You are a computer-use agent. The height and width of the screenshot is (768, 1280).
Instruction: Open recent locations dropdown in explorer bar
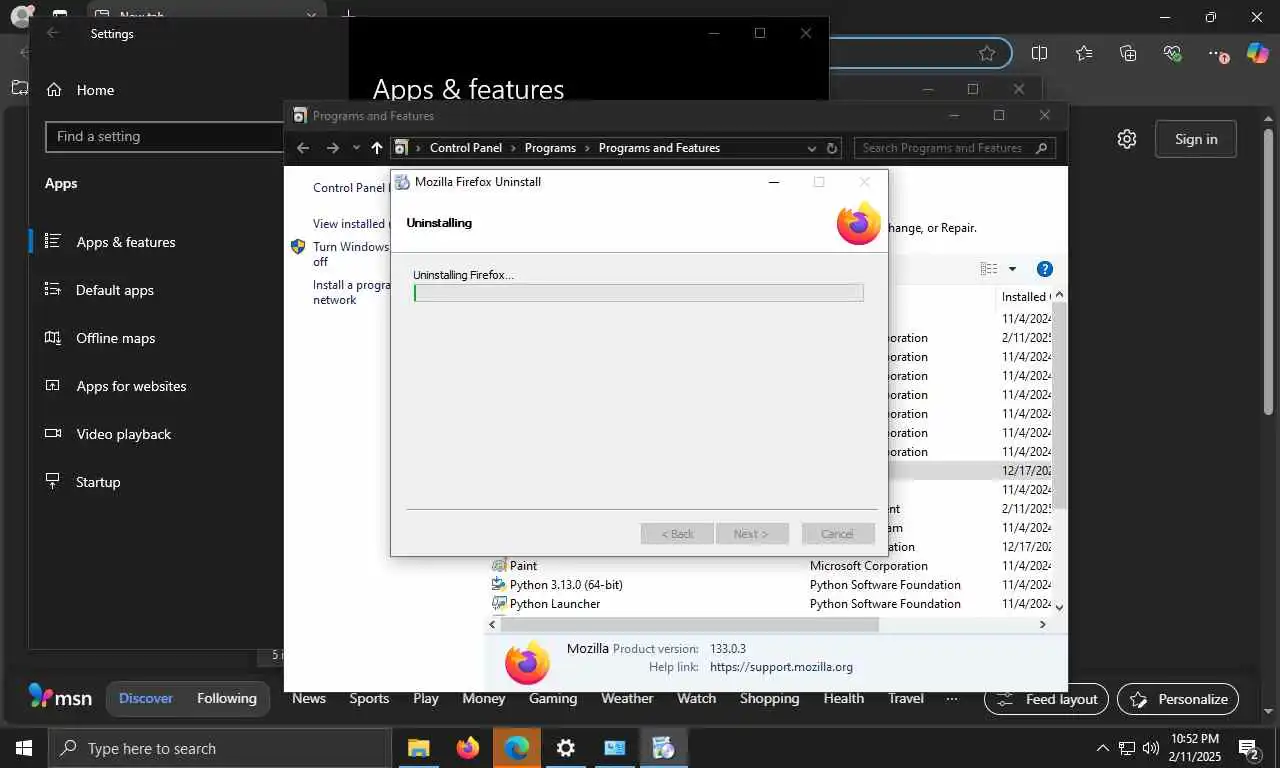(x=356, y=148)
